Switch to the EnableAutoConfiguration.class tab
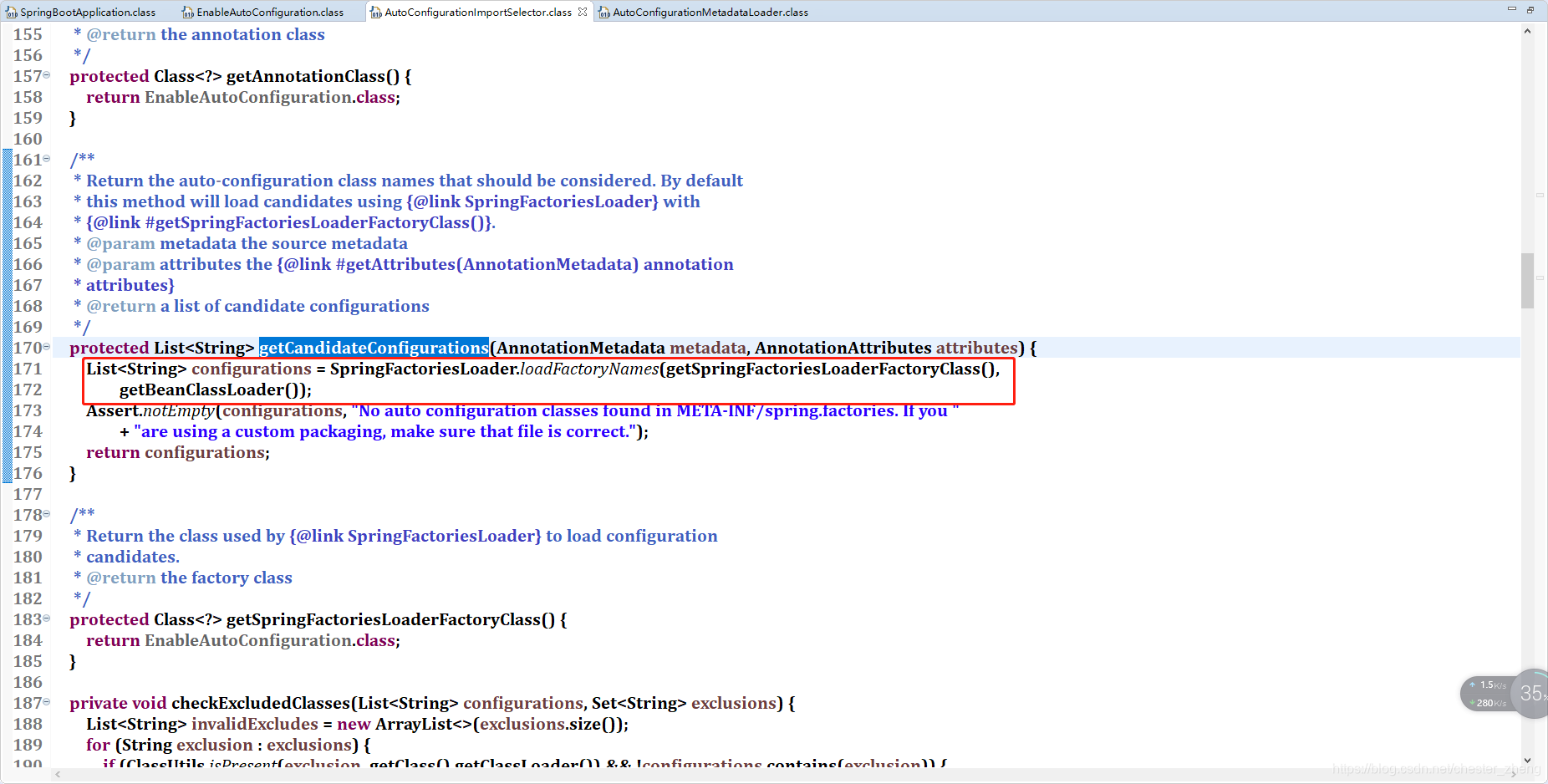Viewport: 1548px width, 784px height. 267,12
